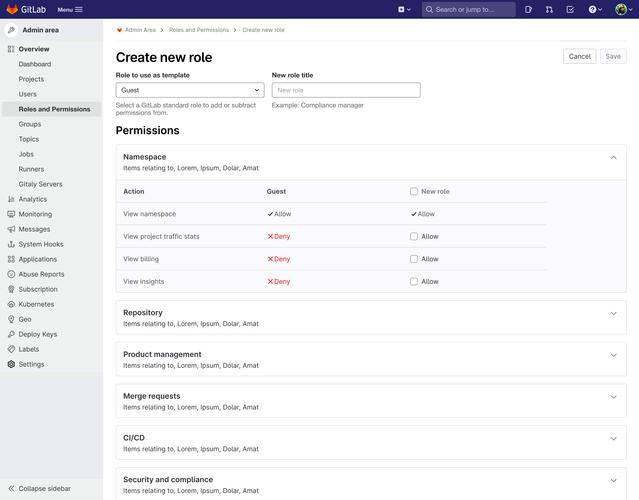Click the Action column header
The image size is (639, 500).
point(134,191)
